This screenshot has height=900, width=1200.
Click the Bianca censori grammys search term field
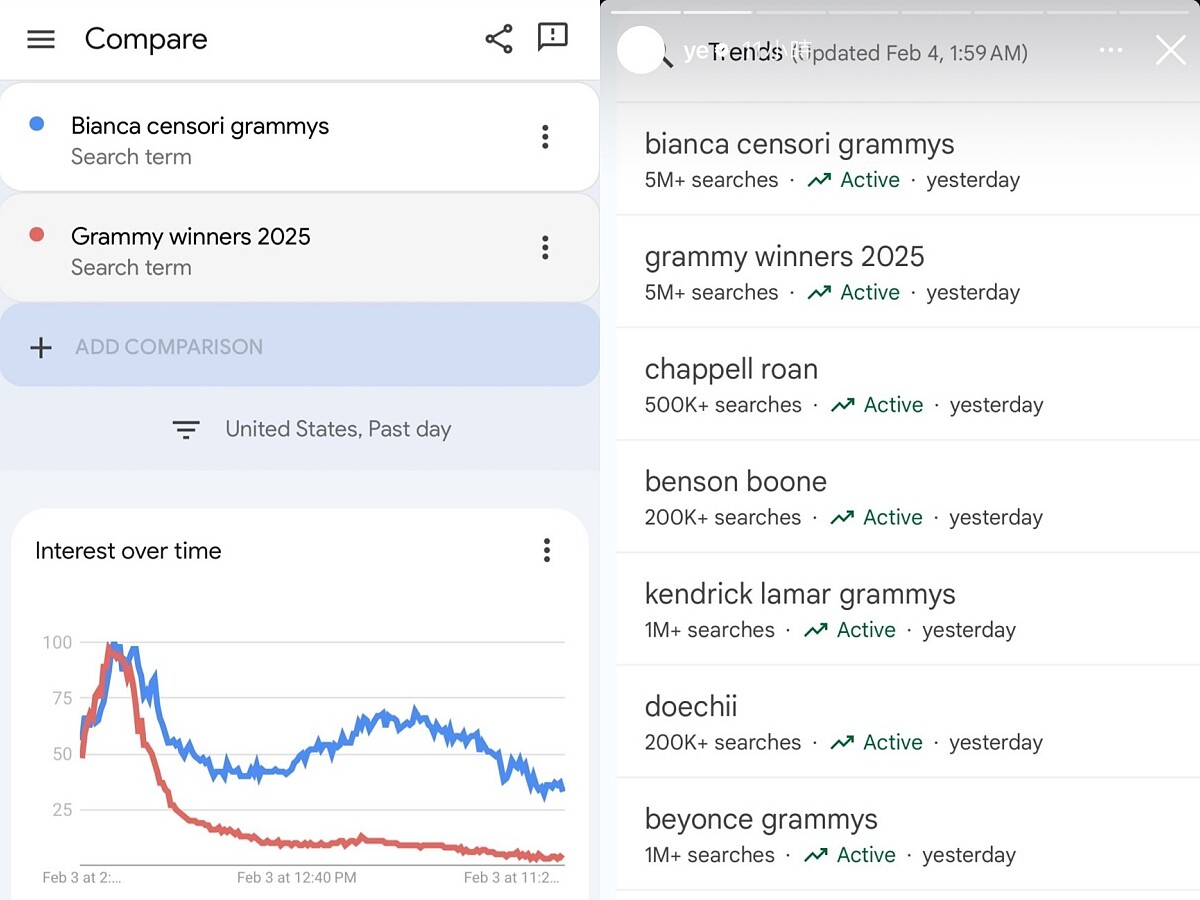click(200, 126)
